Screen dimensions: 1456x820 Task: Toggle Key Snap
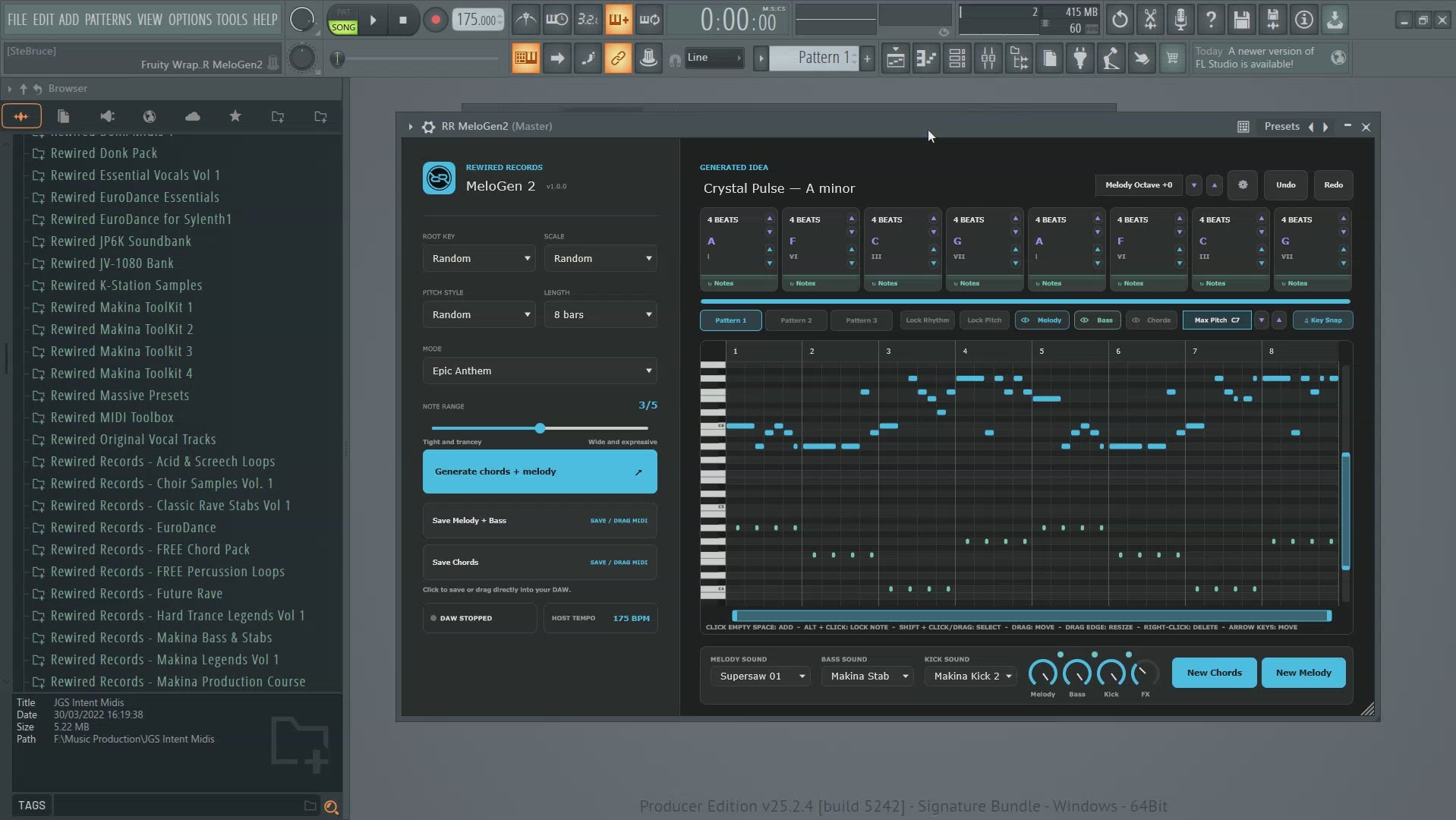(1322, 320)
